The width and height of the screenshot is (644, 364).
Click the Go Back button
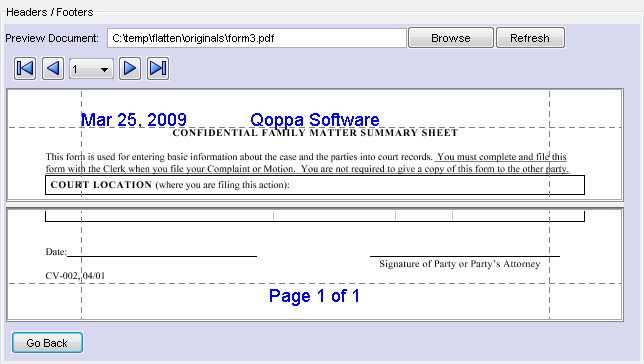coord(47,343)
